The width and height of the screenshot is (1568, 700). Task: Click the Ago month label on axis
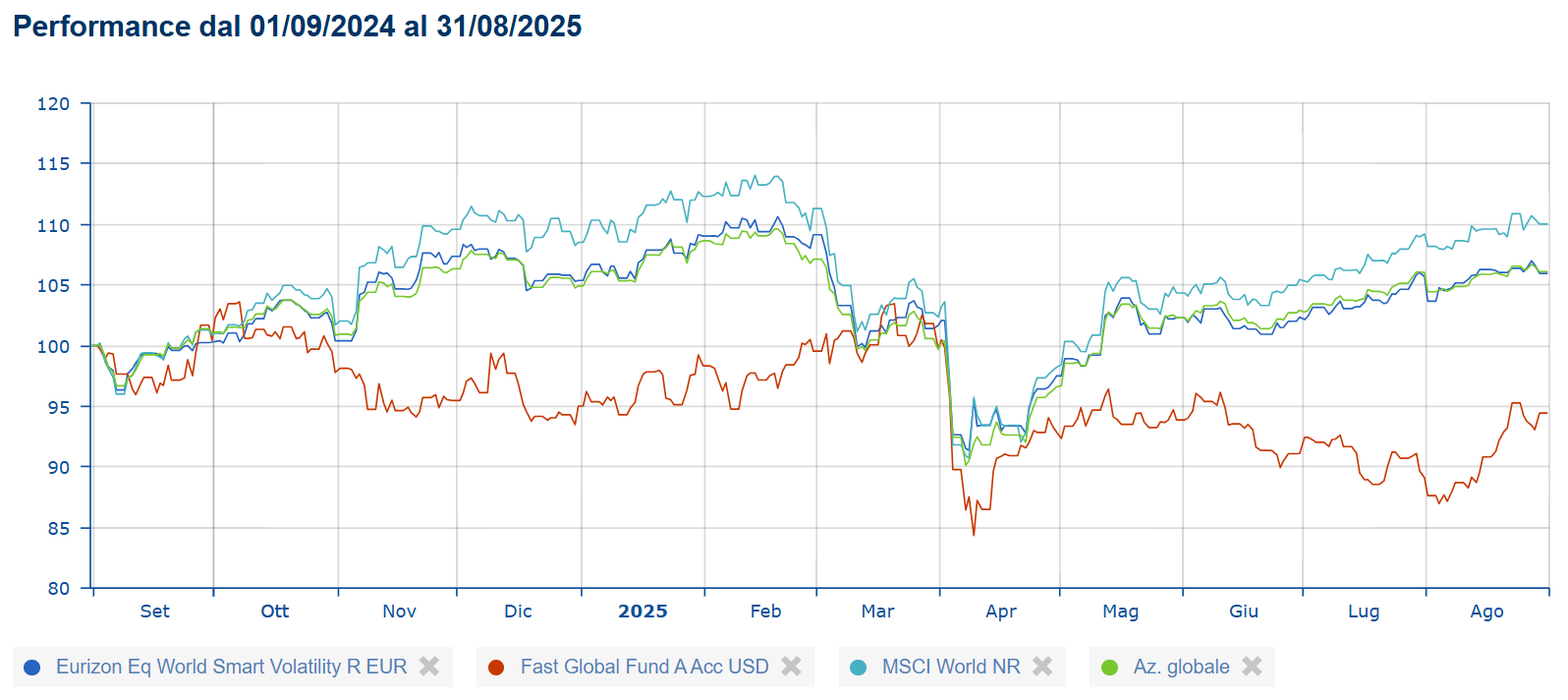pyautogui.click(x=1486, y=612)
